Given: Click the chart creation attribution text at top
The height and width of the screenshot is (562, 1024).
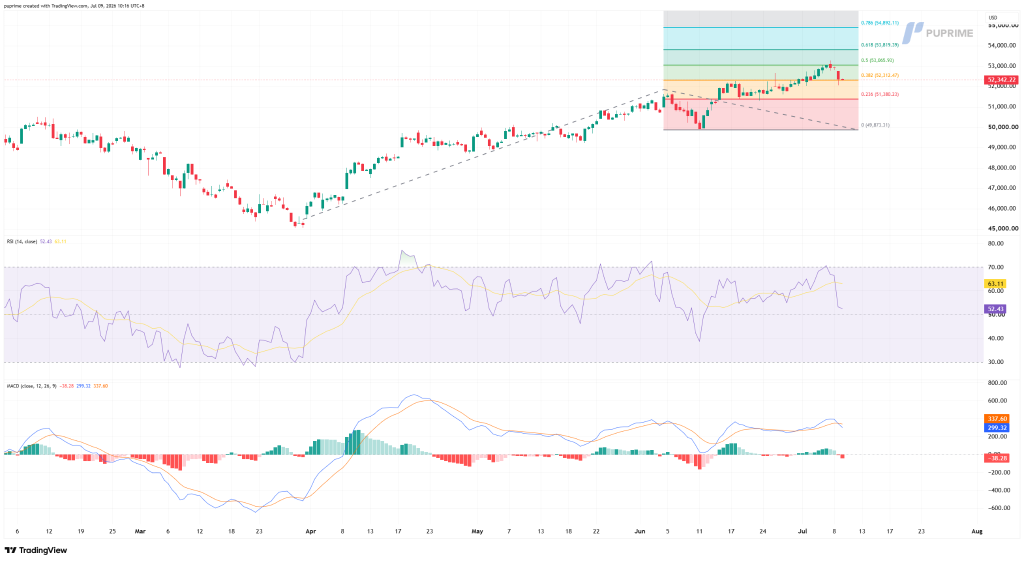Looking at the screenshot, I should pos(74,6).
